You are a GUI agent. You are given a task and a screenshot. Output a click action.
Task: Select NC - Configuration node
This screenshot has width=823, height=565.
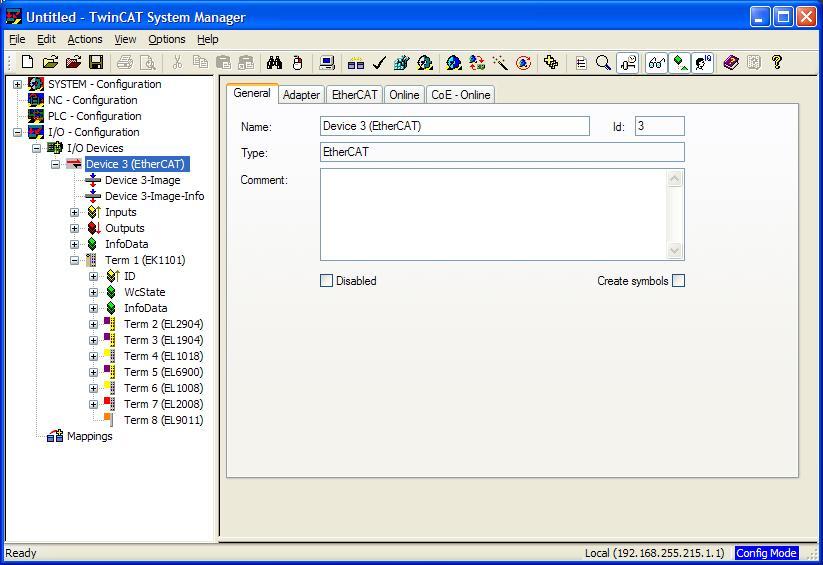click(92, 100)
